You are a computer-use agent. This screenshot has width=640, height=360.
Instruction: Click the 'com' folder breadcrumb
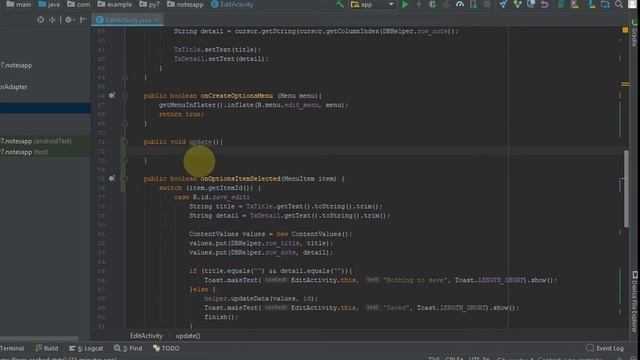coord(78,4)
